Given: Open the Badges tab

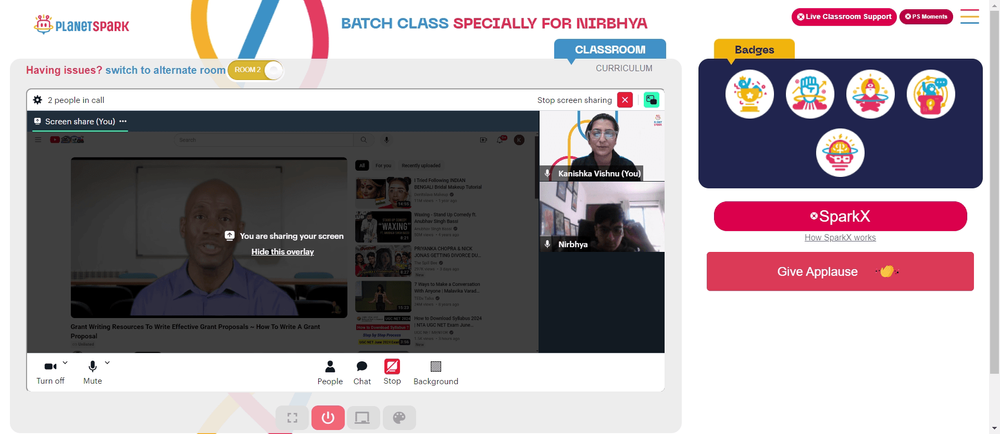Looking at the screenshot, I should click(x=754, y=50).
